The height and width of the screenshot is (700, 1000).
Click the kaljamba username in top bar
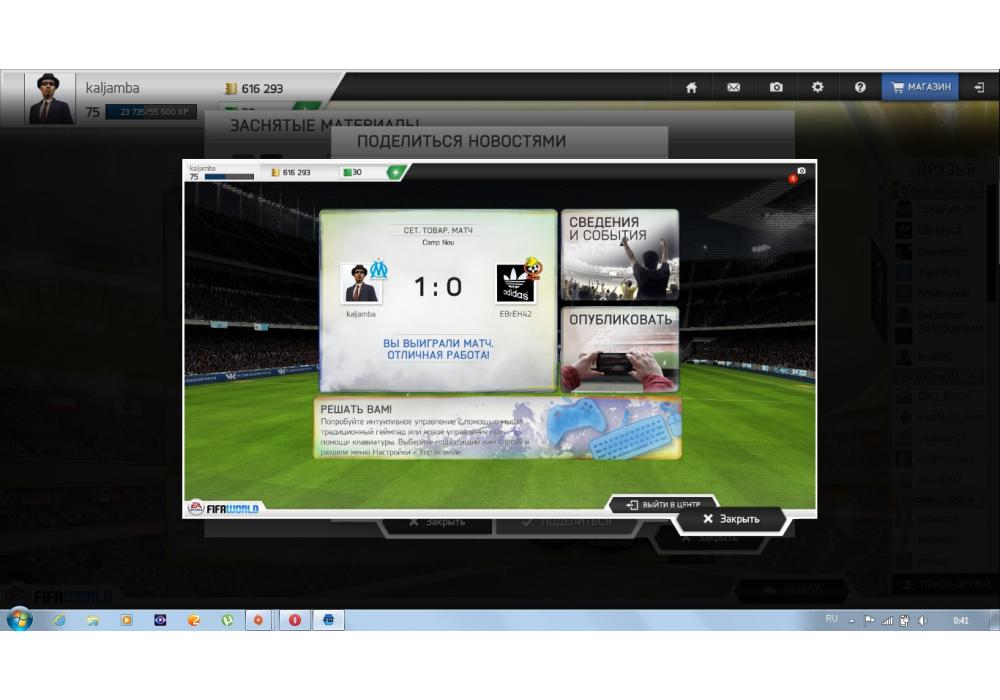coord(112,88)
